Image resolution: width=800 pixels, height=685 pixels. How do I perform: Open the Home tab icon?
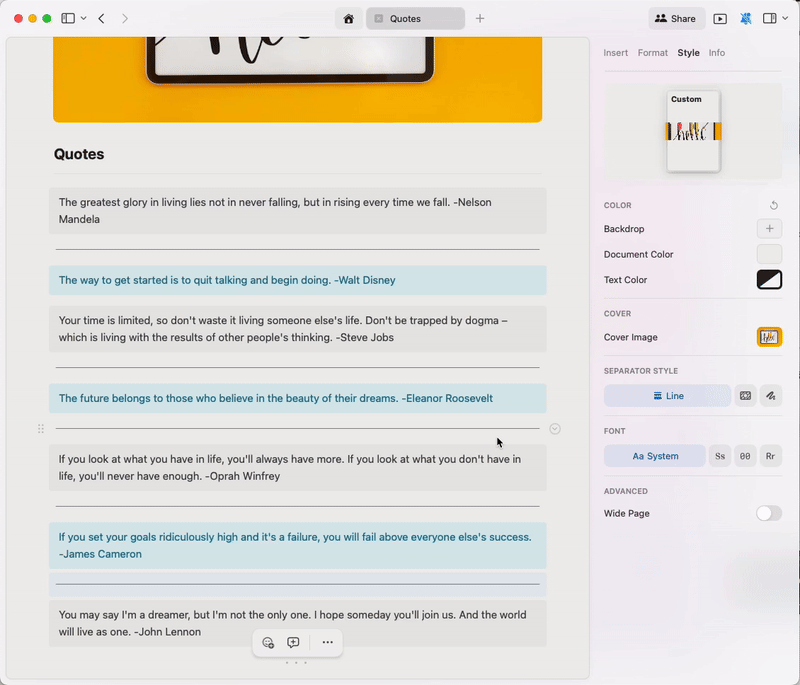[348, 19]
